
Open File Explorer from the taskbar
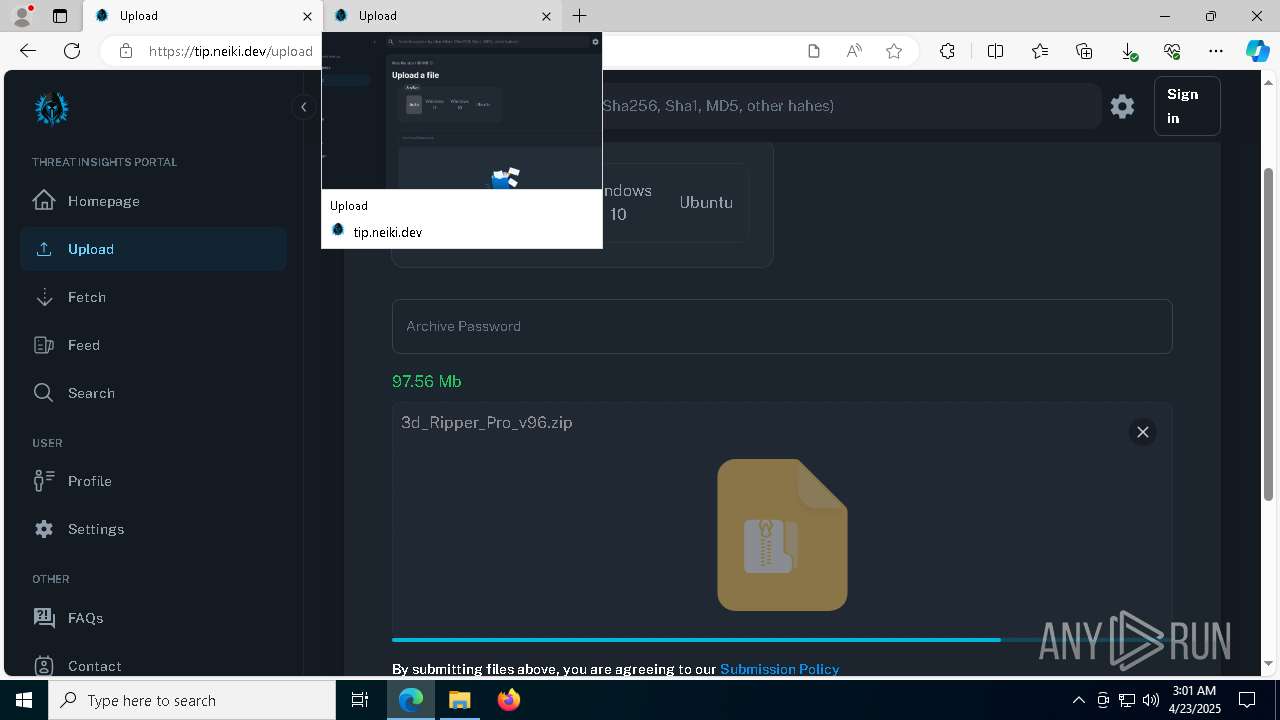459,700
